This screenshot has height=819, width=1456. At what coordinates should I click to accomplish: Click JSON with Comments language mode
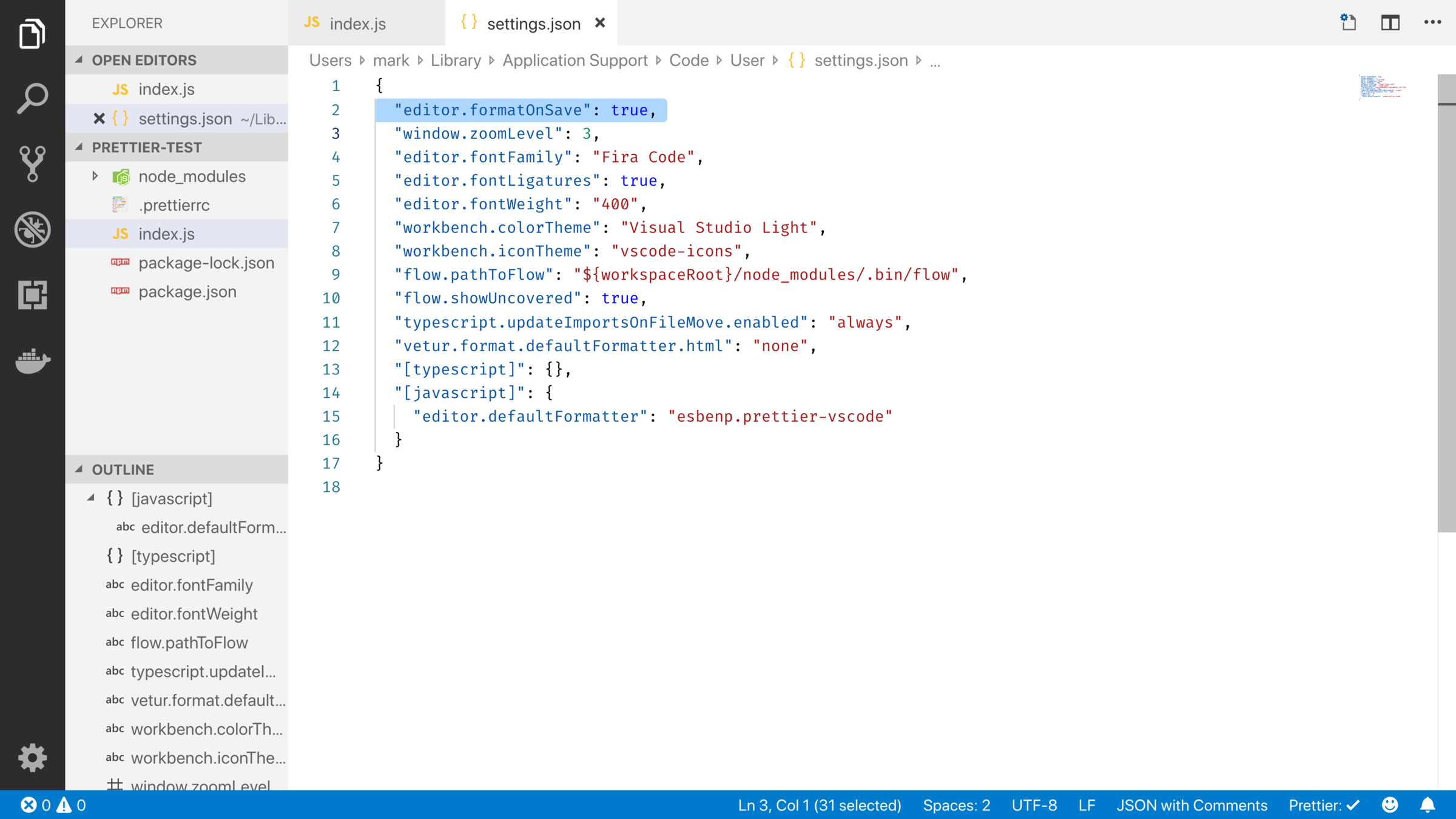pyautogui.click(x=1191, y=805)
